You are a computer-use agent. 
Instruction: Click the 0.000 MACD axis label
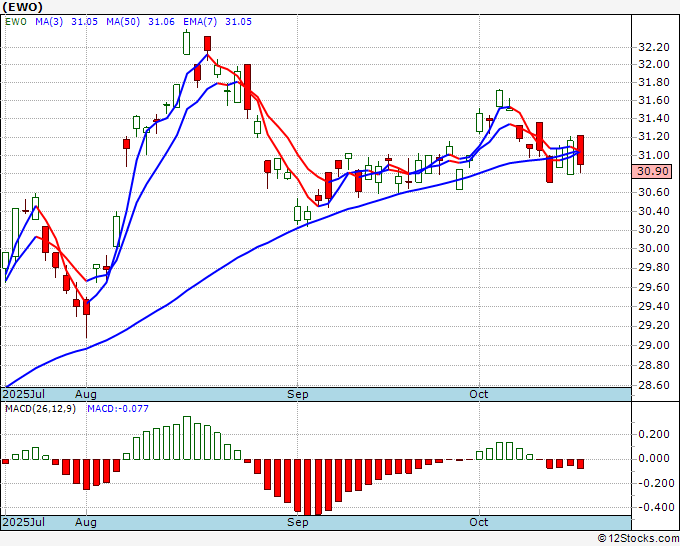pos(654,458)
